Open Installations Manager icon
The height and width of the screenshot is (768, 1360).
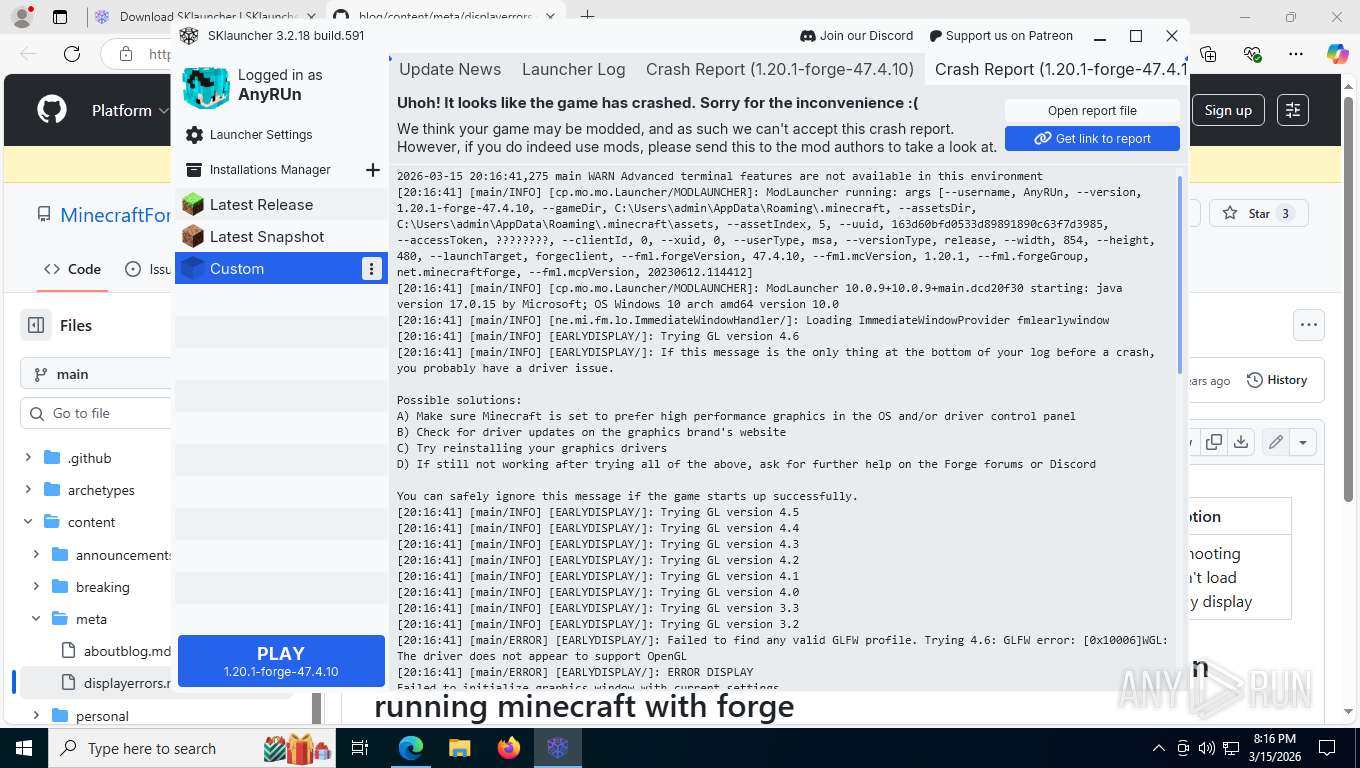tap(194, 170)
